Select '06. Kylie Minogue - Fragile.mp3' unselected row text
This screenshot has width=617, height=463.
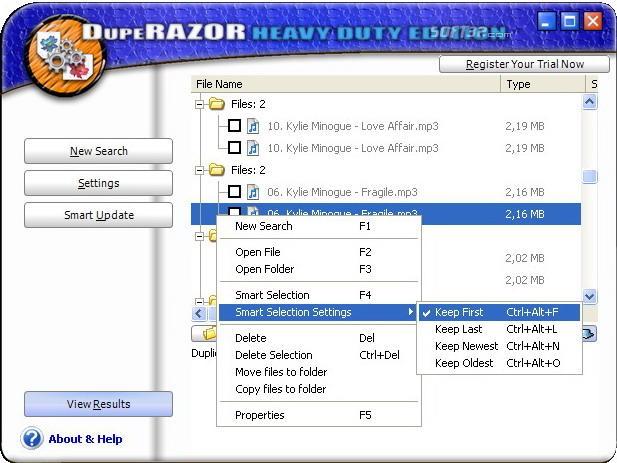click(x=342, y=192)
